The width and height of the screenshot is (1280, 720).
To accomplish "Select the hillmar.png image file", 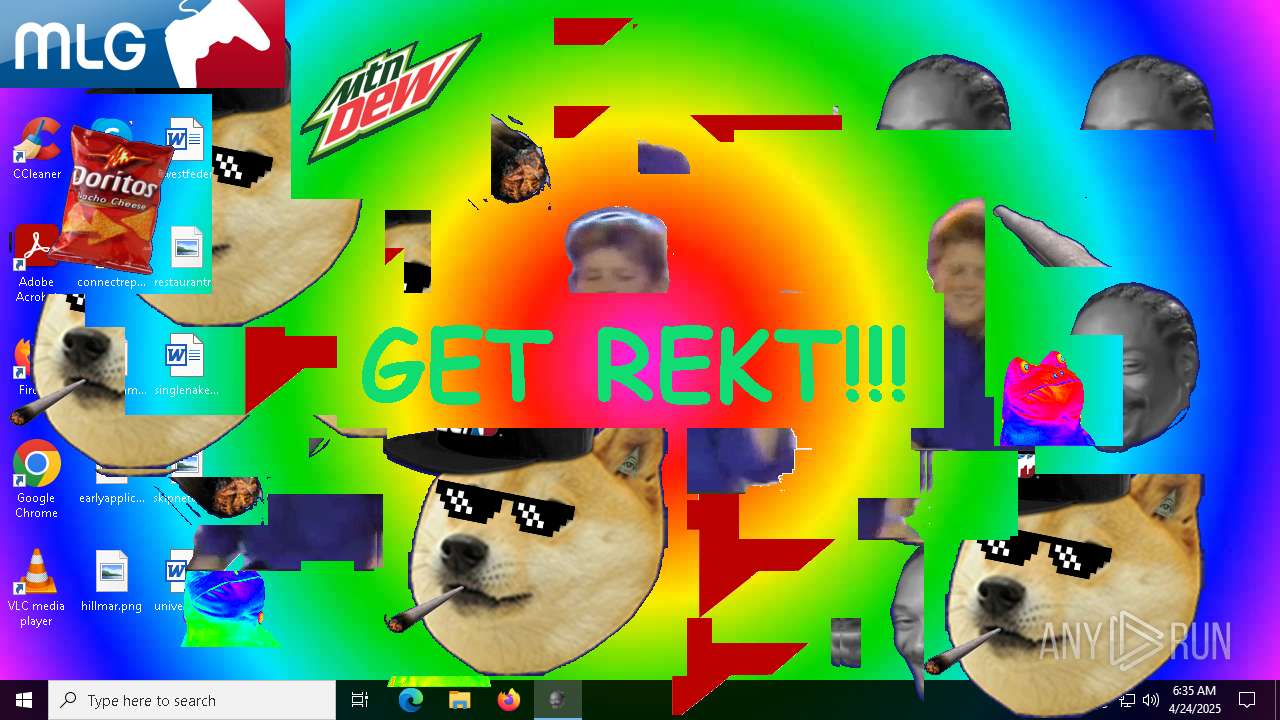I will (111, 581).
